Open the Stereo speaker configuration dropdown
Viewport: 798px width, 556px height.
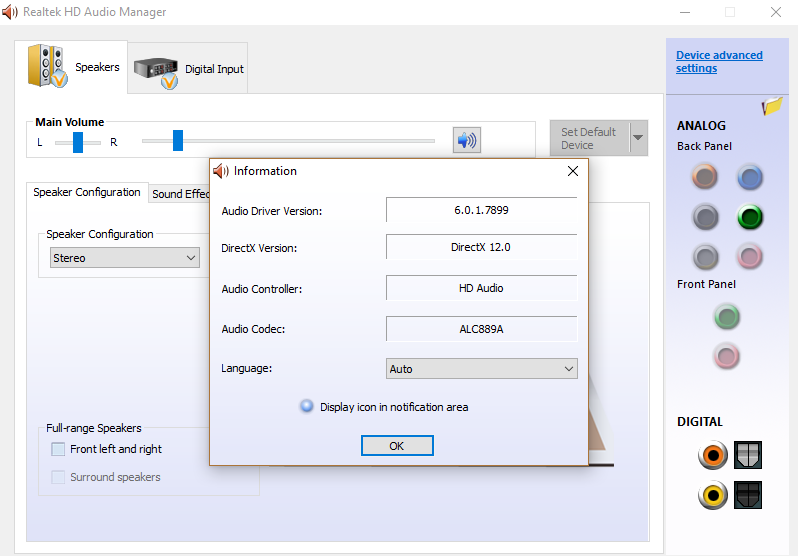[125, 258]
